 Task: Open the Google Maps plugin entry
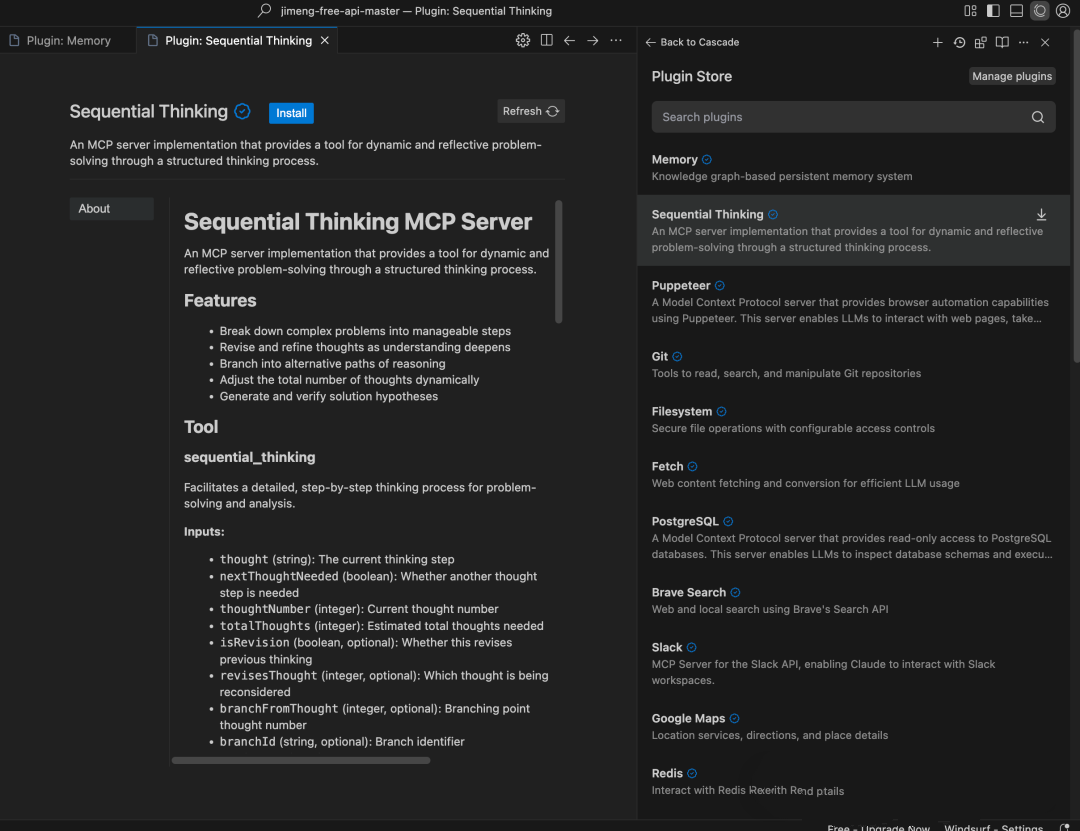pos(853,727)
